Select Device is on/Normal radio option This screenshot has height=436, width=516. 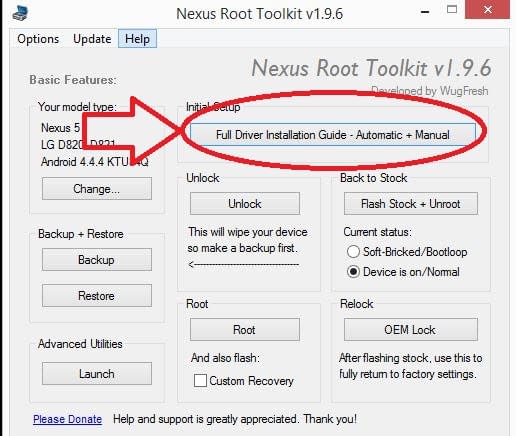[x=403, y=272]
